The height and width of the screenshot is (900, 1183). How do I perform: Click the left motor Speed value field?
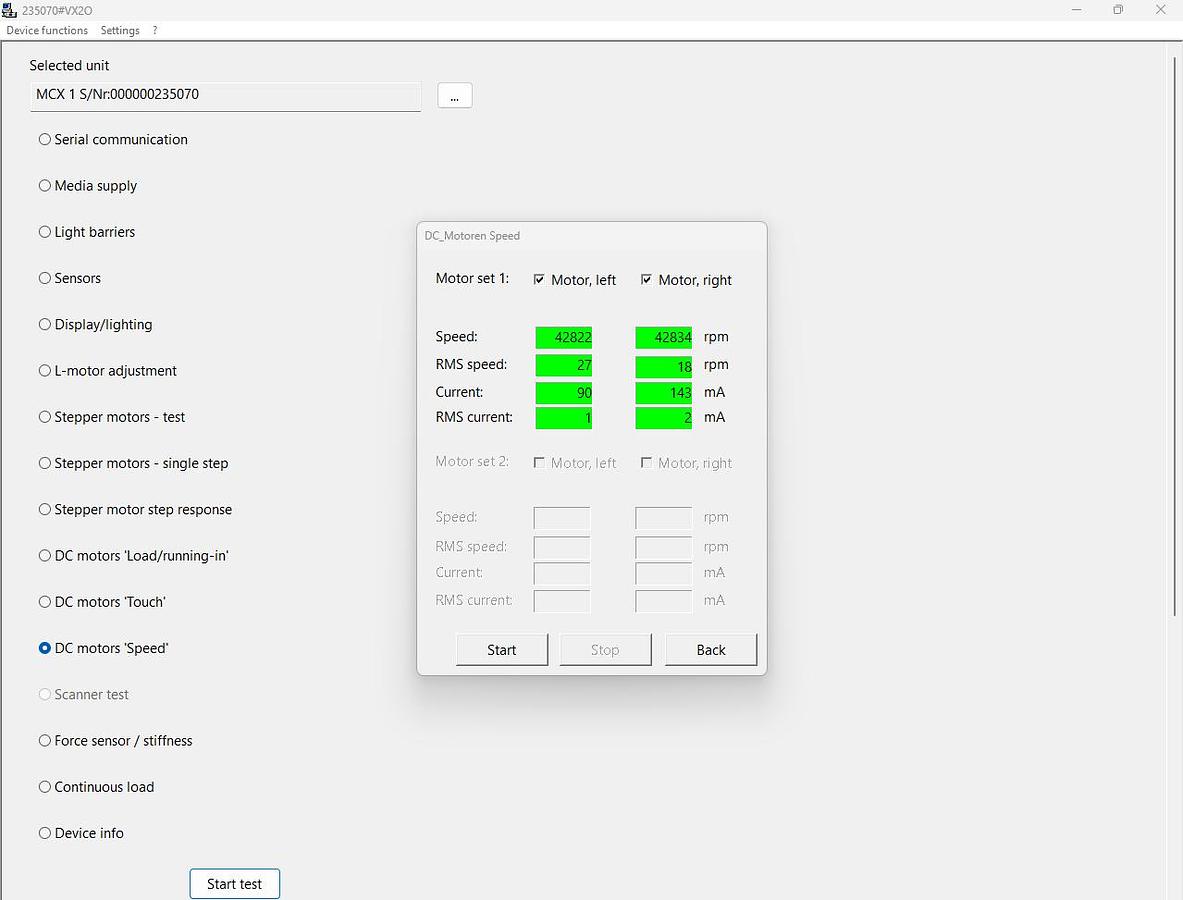point(564,338)
